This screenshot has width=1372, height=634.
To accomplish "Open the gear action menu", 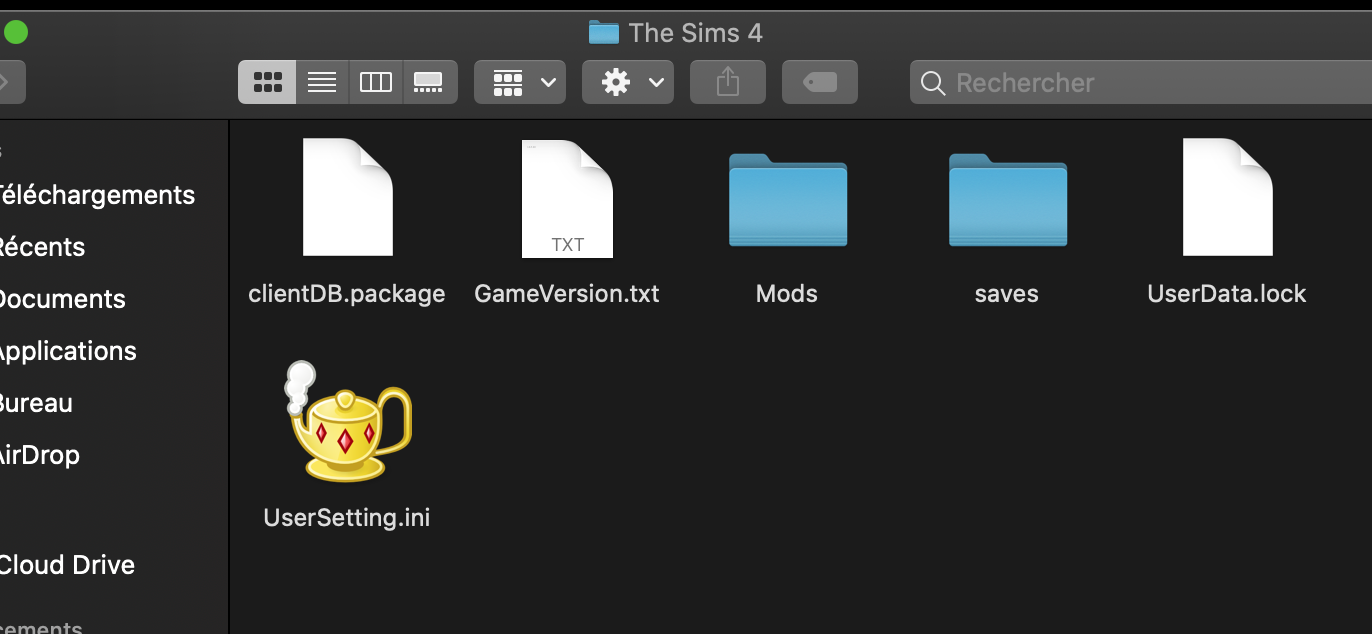I will pyautogui.click(x=628, y=82).
